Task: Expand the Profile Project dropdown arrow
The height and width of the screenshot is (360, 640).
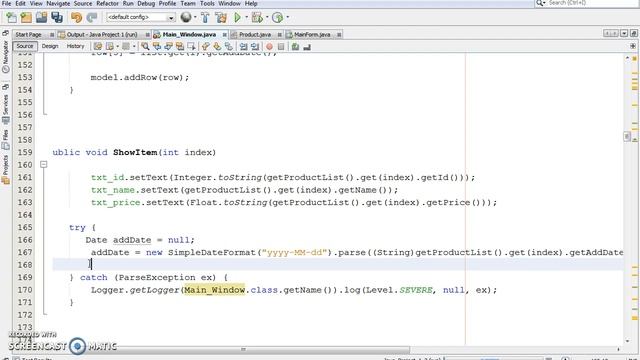Action: [287, 17]
